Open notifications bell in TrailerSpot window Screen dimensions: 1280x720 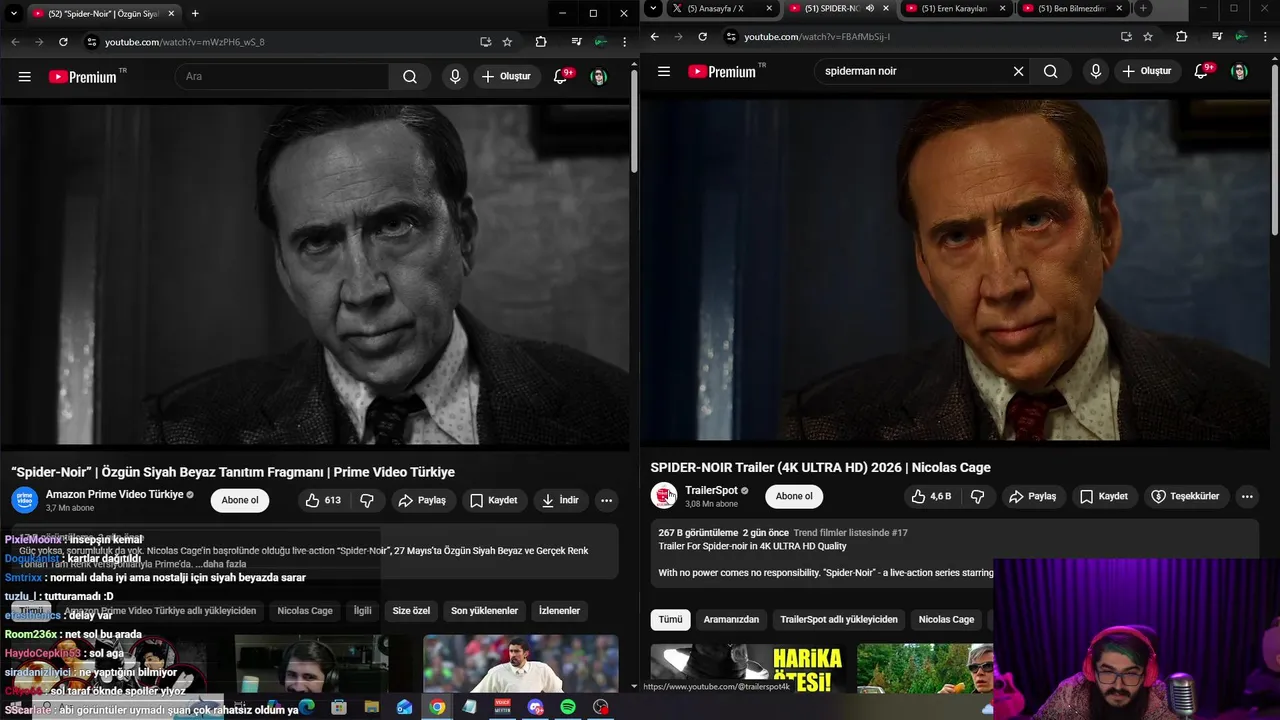[1202, 71]
